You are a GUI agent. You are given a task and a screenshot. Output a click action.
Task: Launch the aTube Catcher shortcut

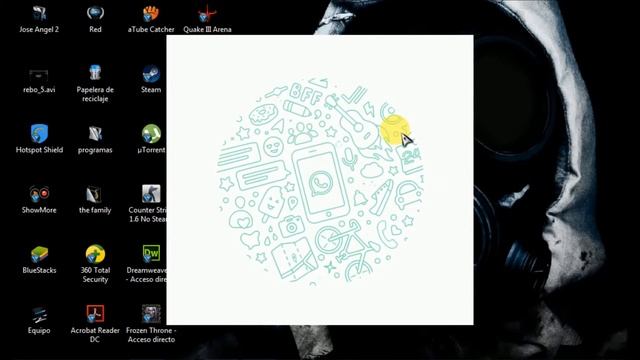pyautogui.click(x=151, y=14)
